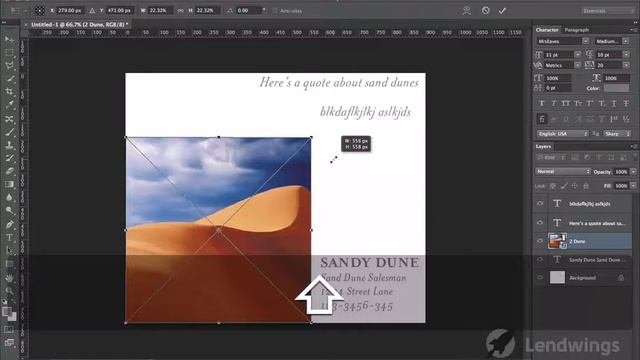Select the Hand tool

pyautogui.click(x=9, y=278)
